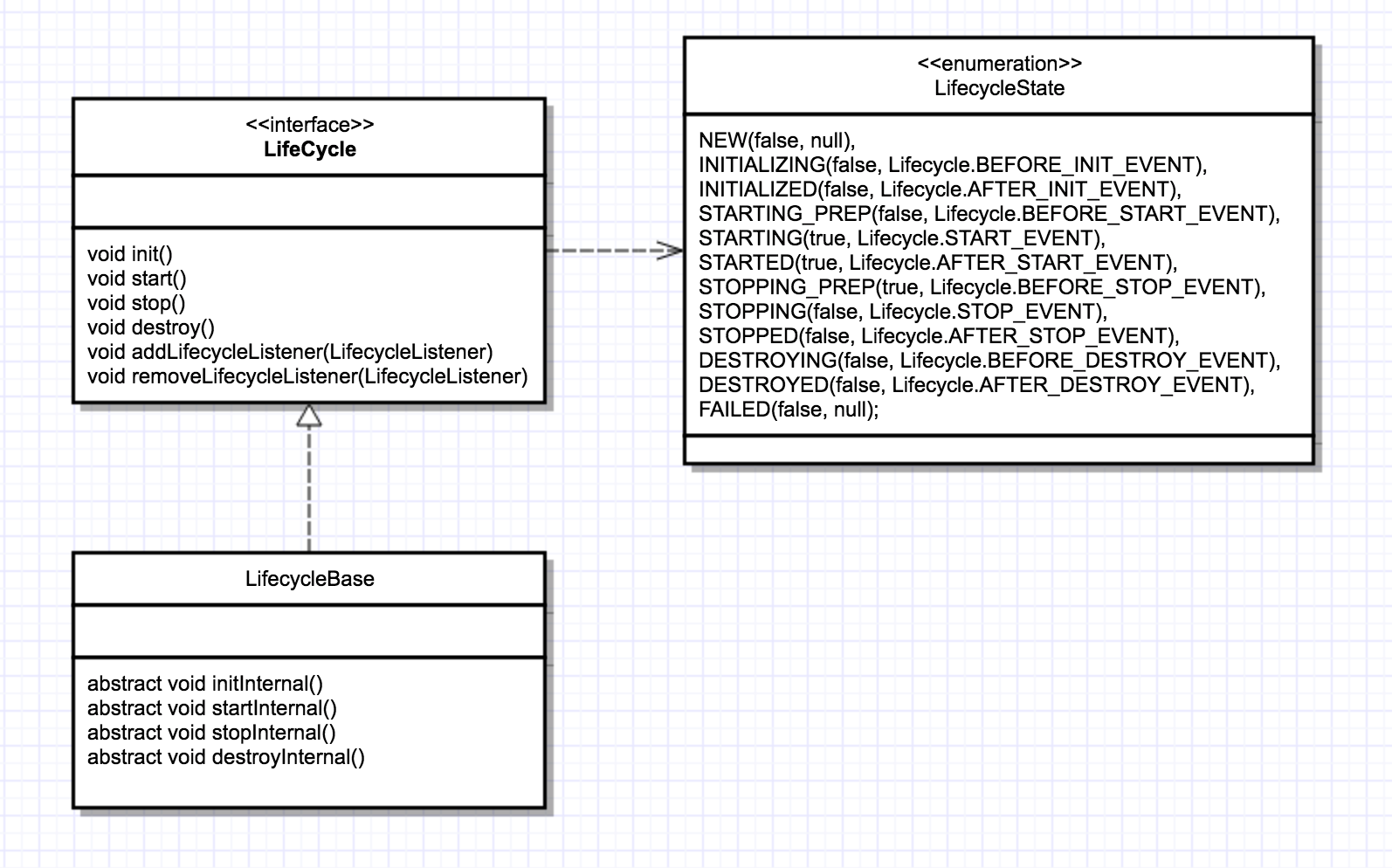This screenshot has height=868, width=1392.
Task: Click the hollow triangle realization arrowhead under LifeCycle
Action: pos(309,417)
